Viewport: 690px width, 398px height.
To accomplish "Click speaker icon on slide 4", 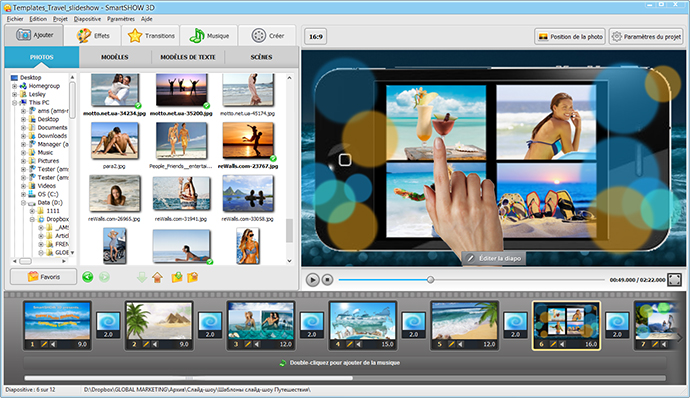I will [x=359, y=344].
